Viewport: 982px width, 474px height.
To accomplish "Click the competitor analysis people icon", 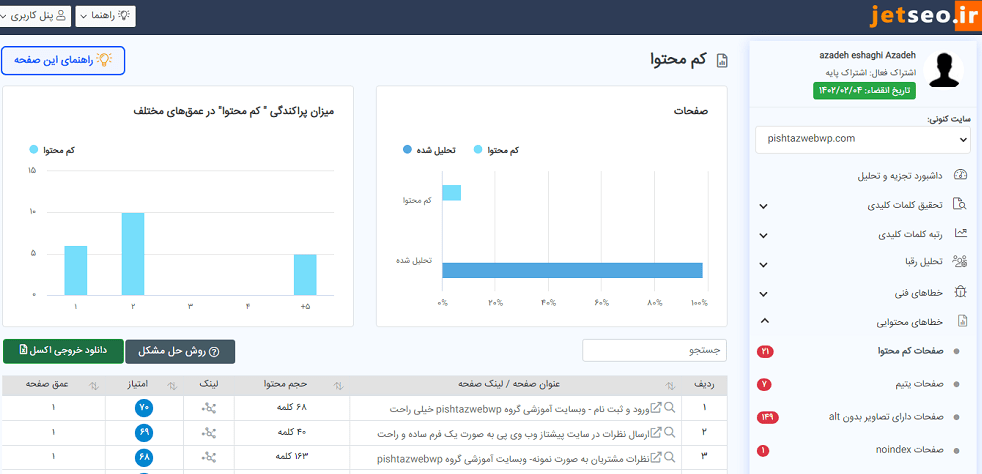I will click(960, 263).
